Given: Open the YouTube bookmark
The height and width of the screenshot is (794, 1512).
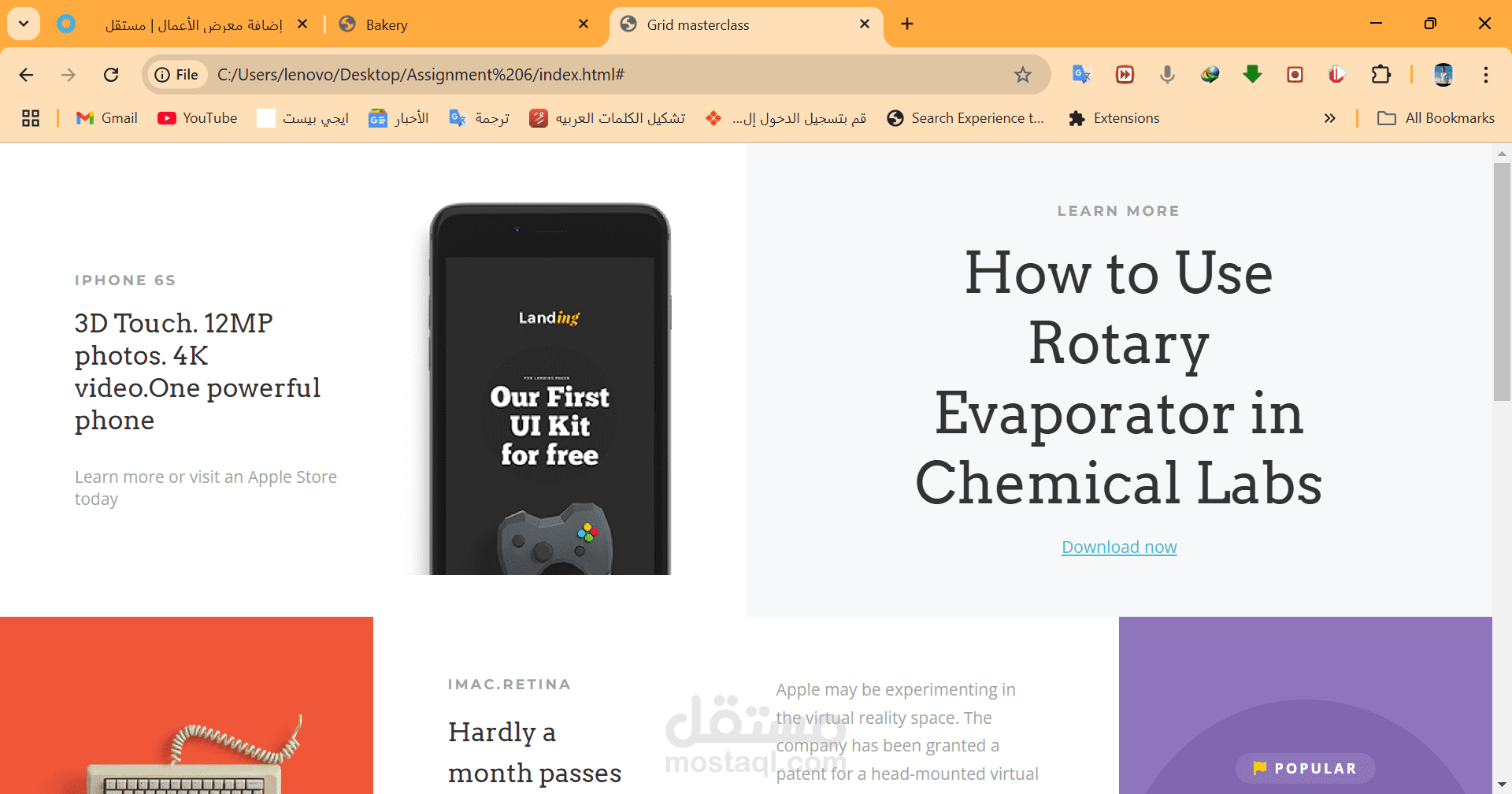Looking at the screenshot, I should pyautogui.click(x=197, y=118).
